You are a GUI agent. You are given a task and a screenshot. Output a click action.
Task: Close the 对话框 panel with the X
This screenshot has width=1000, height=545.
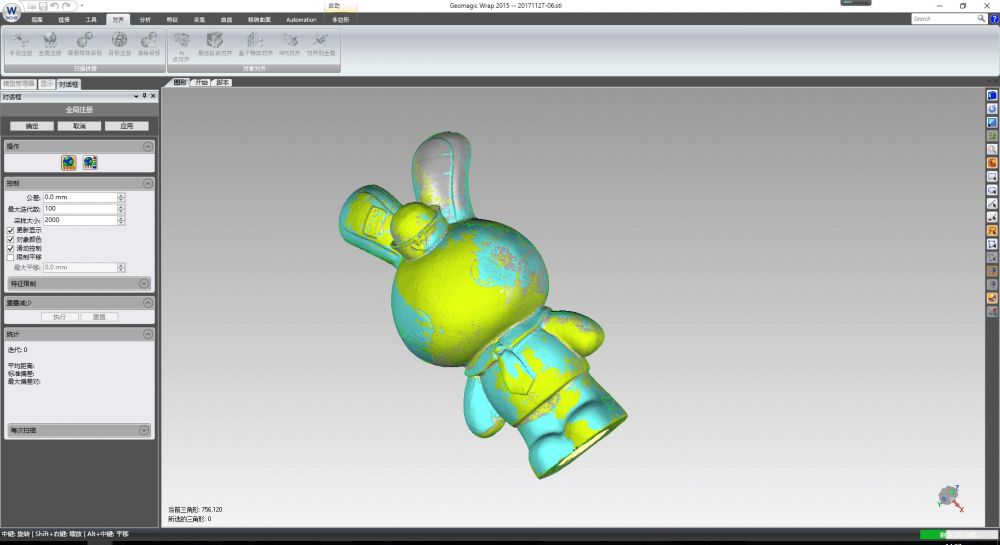(x=153, y=96)
